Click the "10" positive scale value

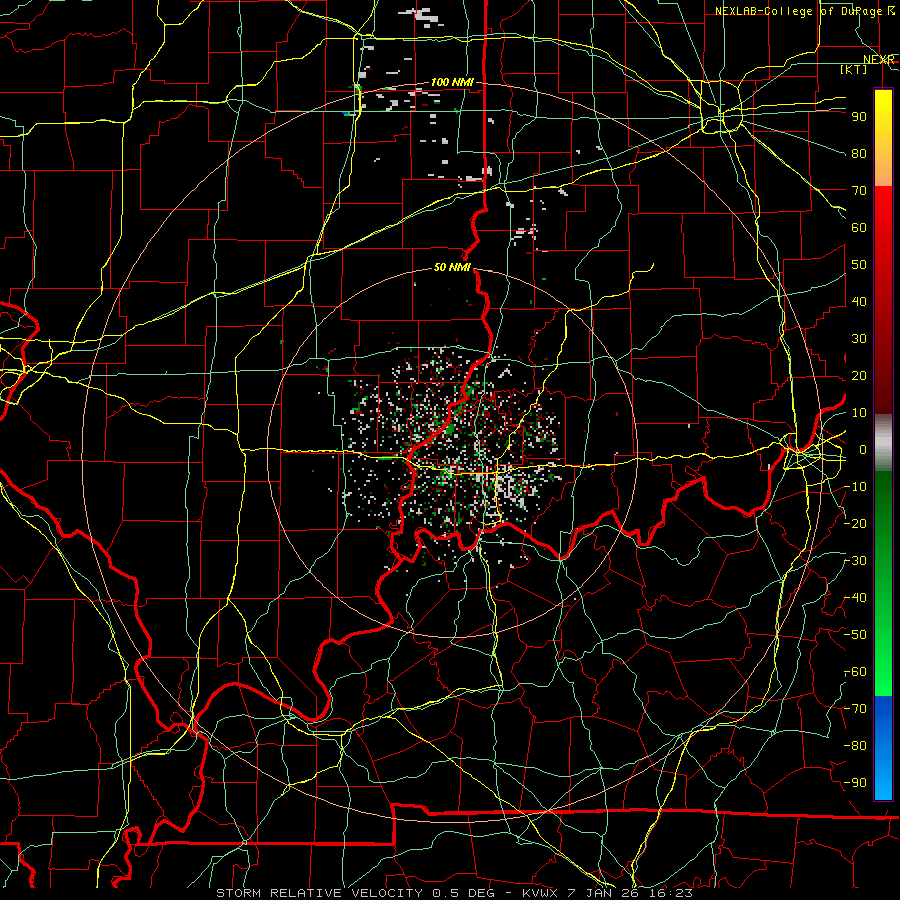click(859, 413)
